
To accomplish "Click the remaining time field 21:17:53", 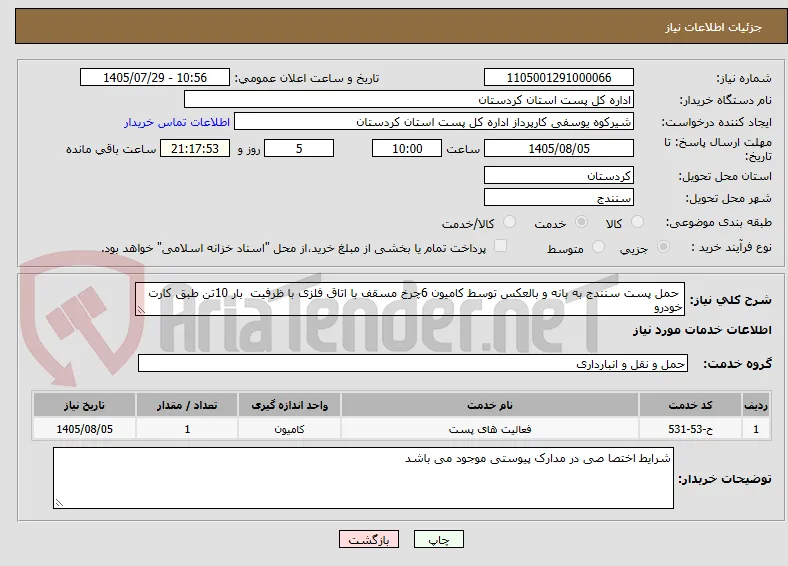I will [195, 148].
